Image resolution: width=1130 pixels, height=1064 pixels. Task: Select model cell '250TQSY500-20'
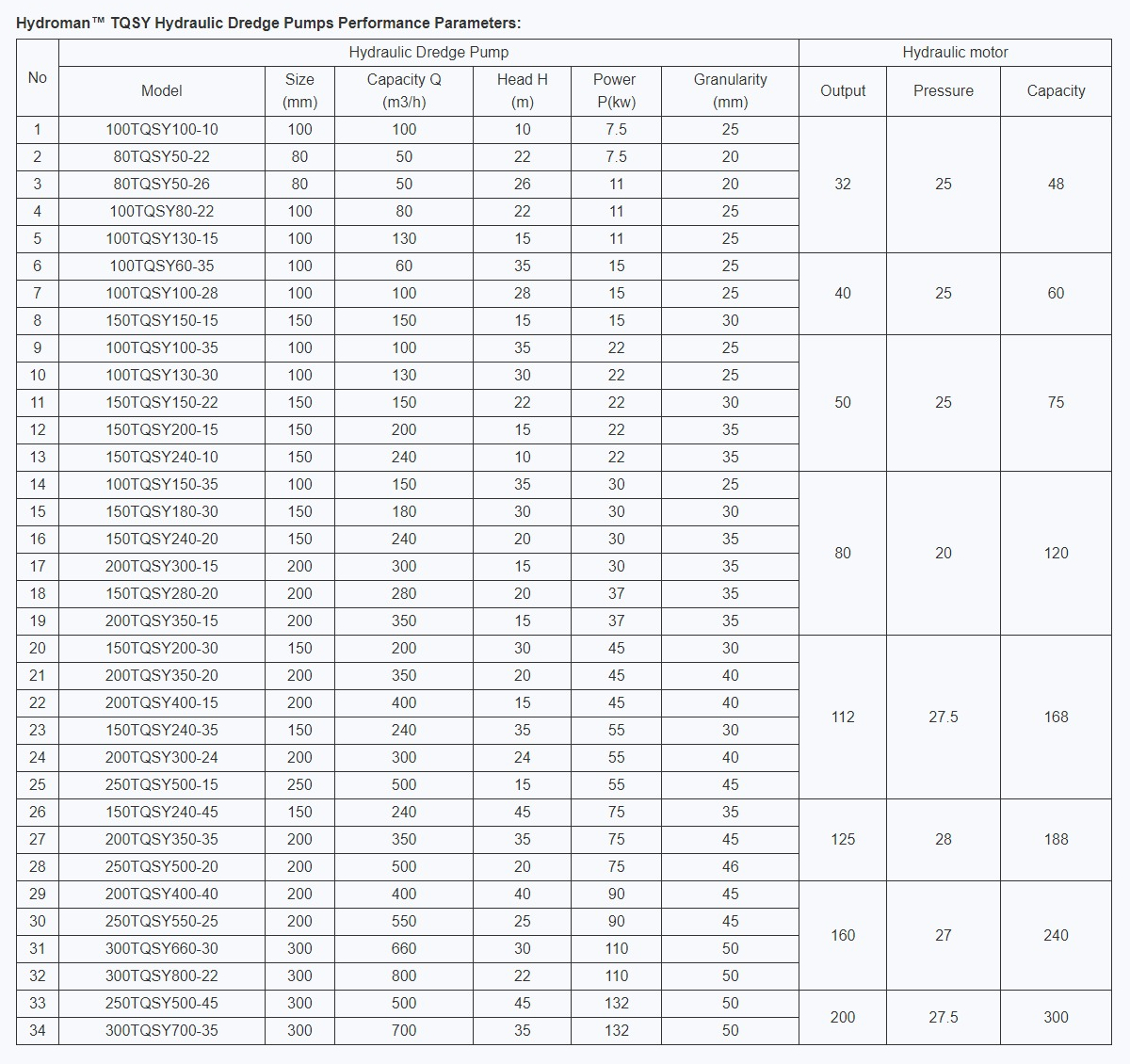pyautogui.click(x=162, y=867)
